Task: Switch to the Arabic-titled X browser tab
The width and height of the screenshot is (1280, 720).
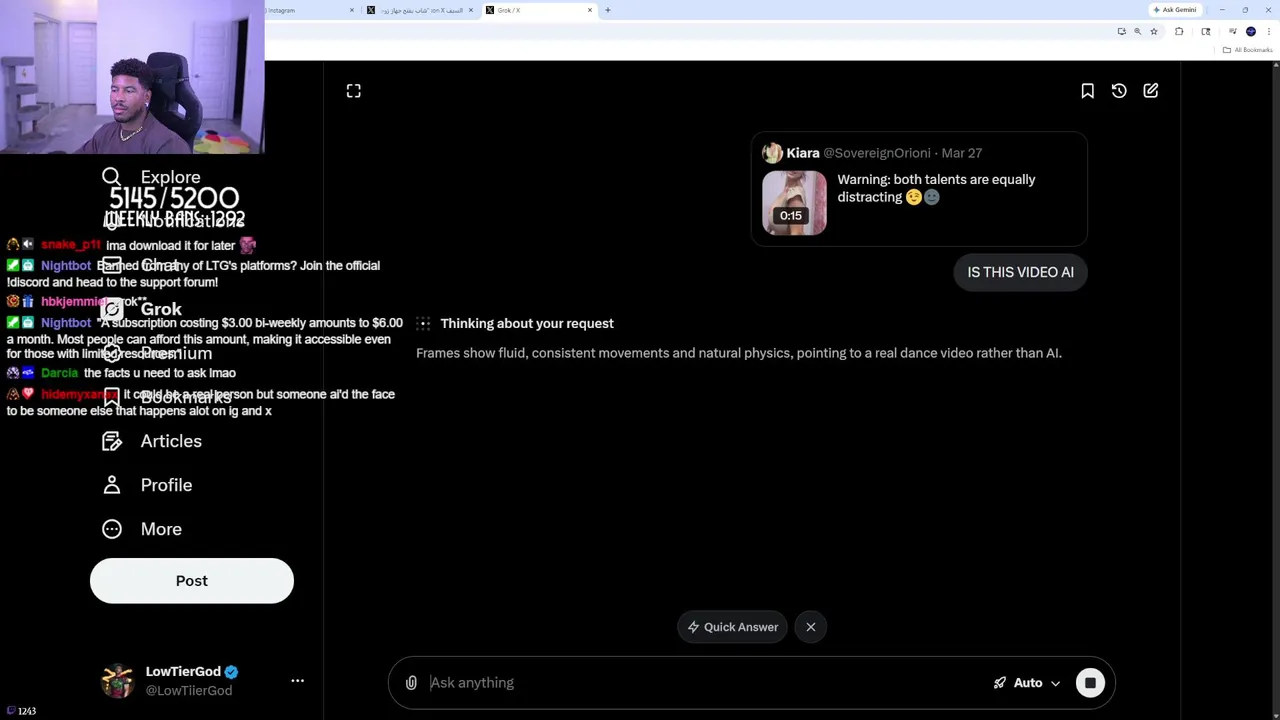Action: (420, 10)
